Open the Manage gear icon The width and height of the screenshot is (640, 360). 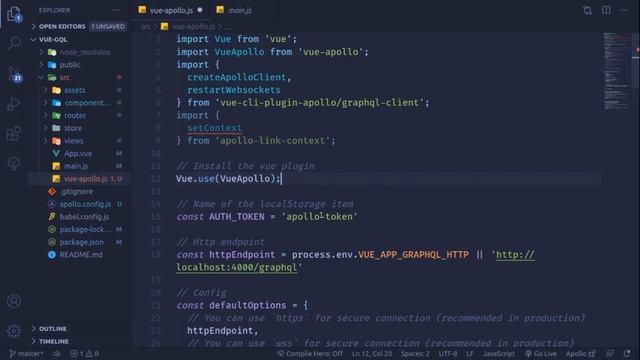(x=14, y=331)
